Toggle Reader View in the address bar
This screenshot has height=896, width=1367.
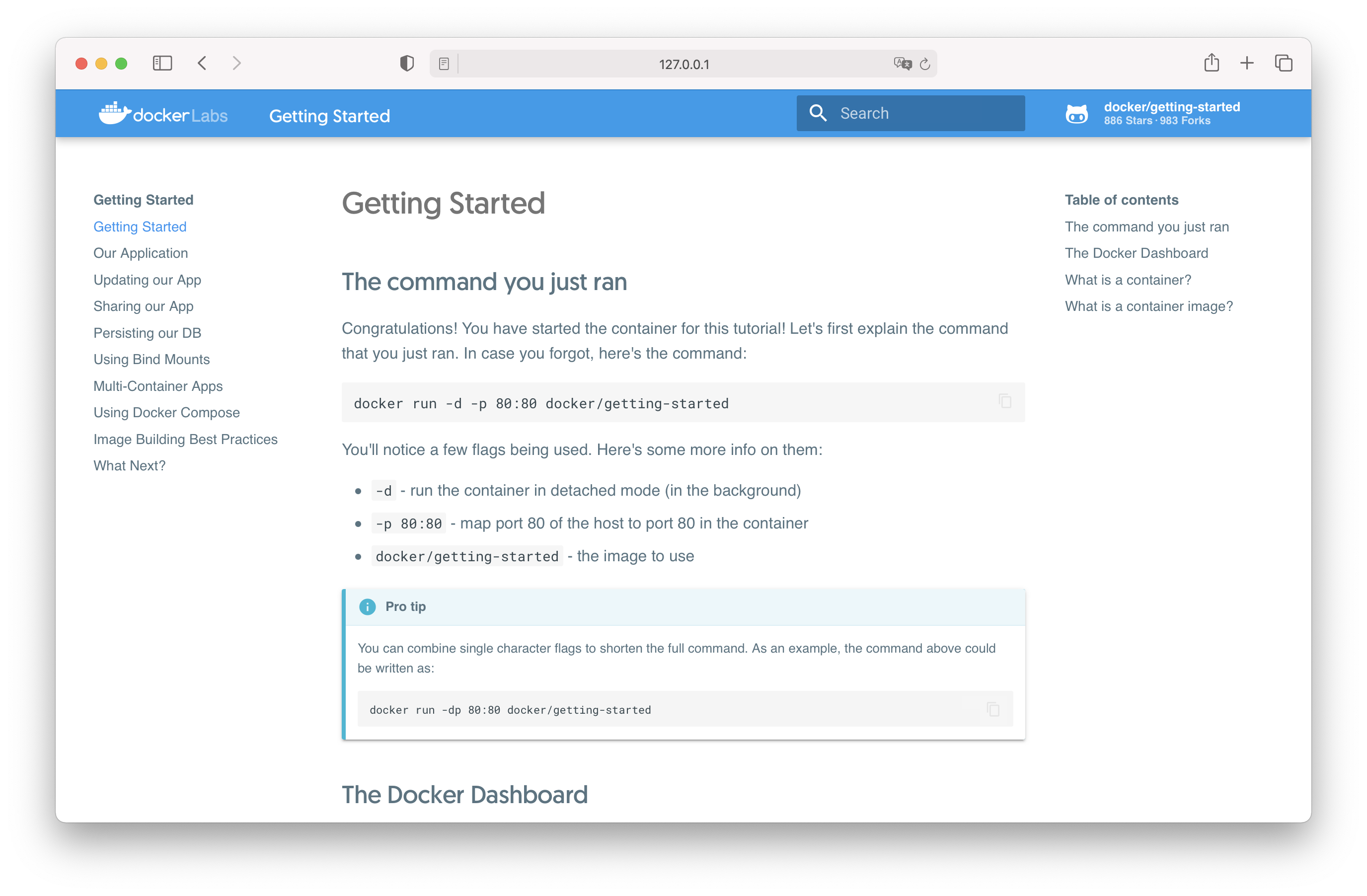tap(444, 63)
